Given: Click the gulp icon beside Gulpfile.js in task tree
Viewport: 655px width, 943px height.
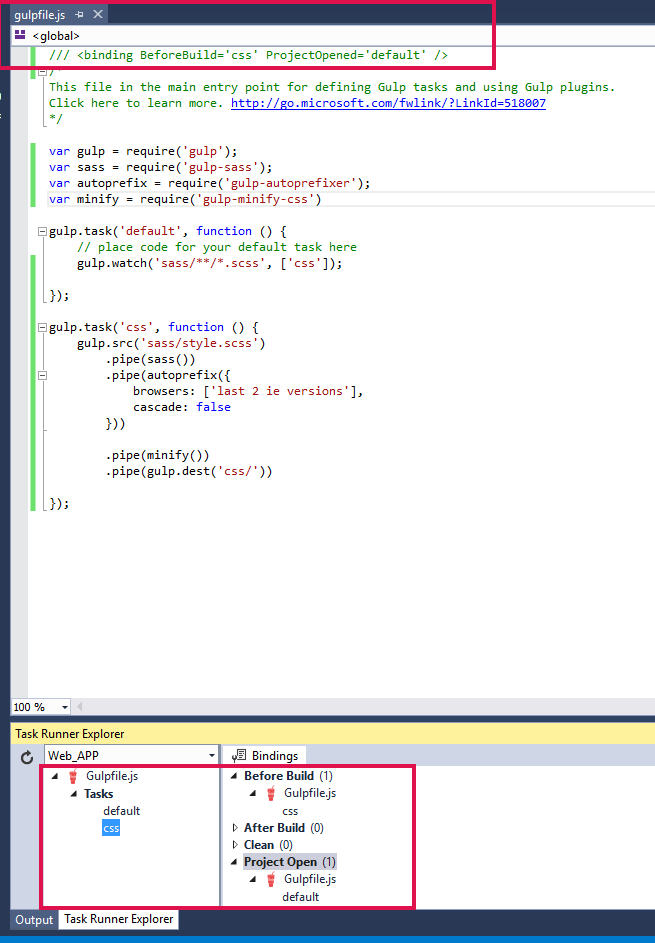Looking at the screenshot, I should click(73, 776).
